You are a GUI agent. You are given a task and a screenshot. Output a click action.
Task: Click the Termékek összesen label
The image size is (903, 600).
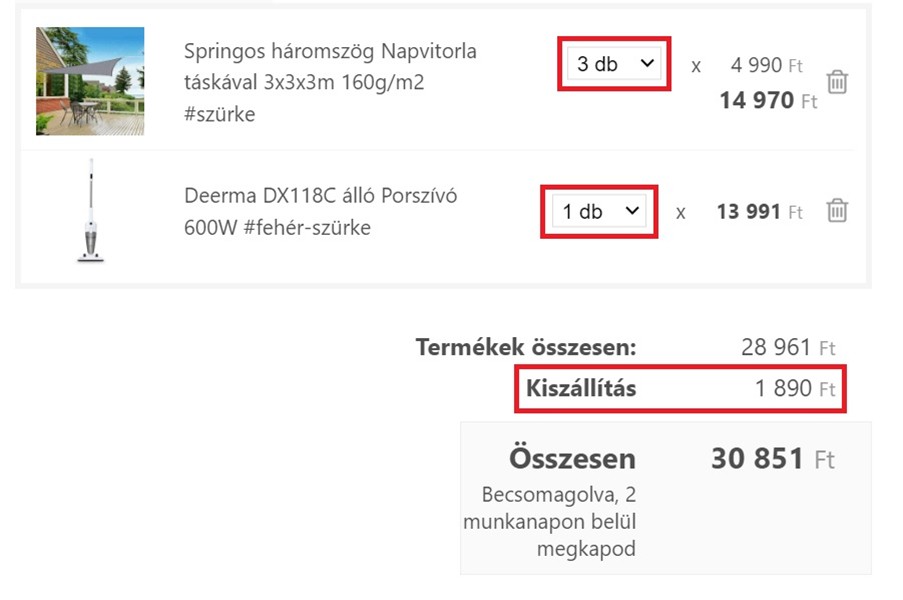click(x=526, y=347)
